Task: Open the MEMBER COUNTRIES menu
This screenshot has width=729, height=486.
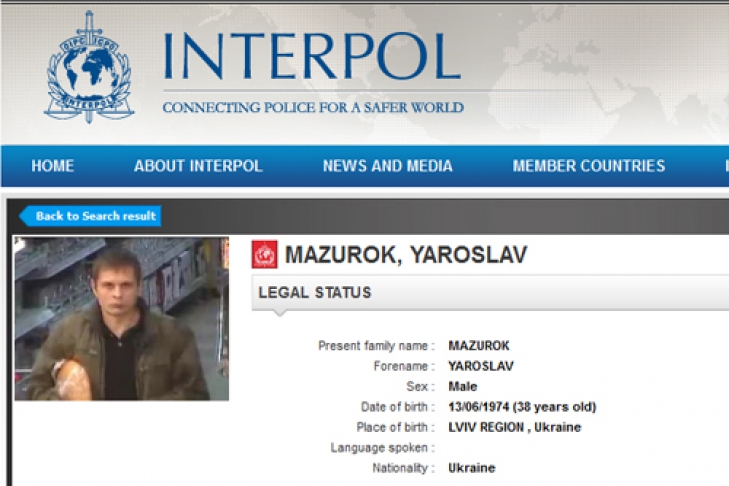Action: (x=589, y=166)
